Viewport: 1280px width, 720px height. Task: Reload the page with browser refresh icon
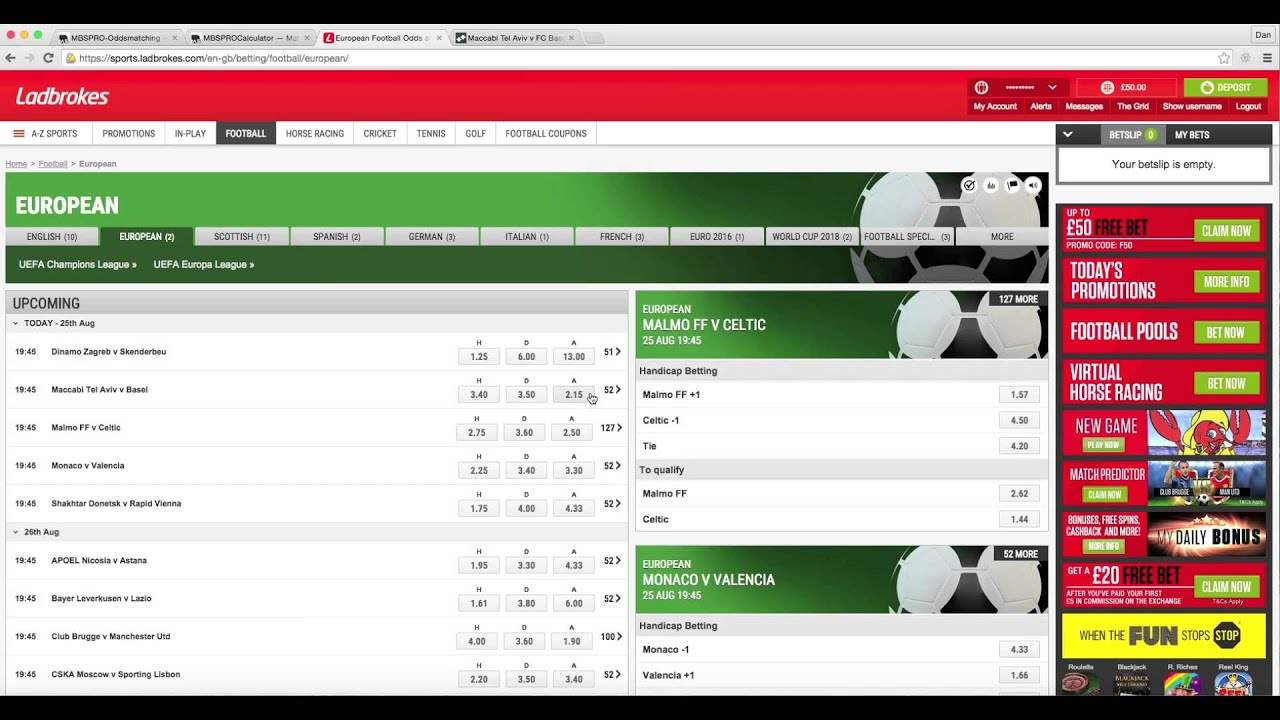(48, 58)
